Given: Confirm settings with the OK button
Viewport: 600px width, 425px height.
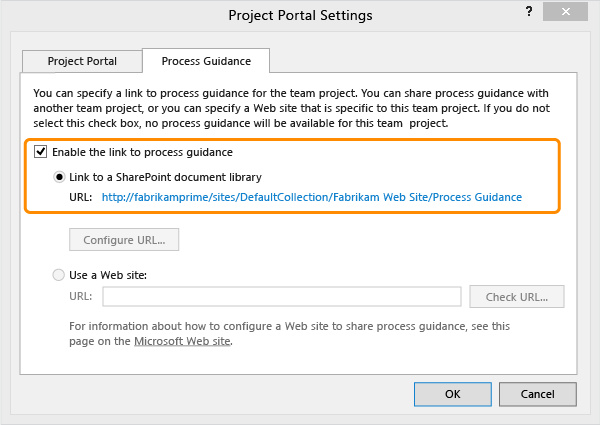Looking at the screenshot, I should coord(453,394).
